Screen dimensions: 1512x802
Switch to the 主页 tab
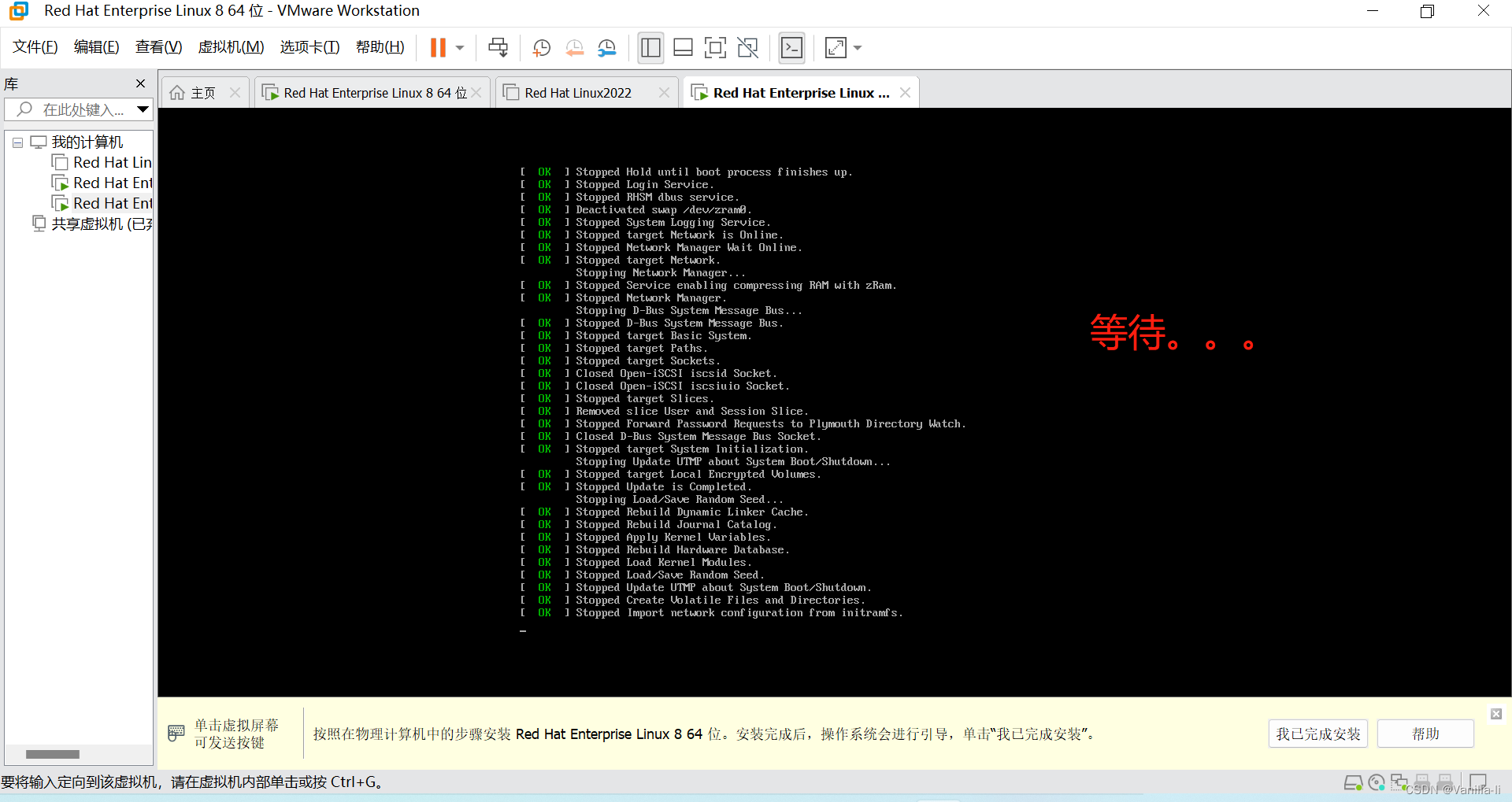[203, 93]
